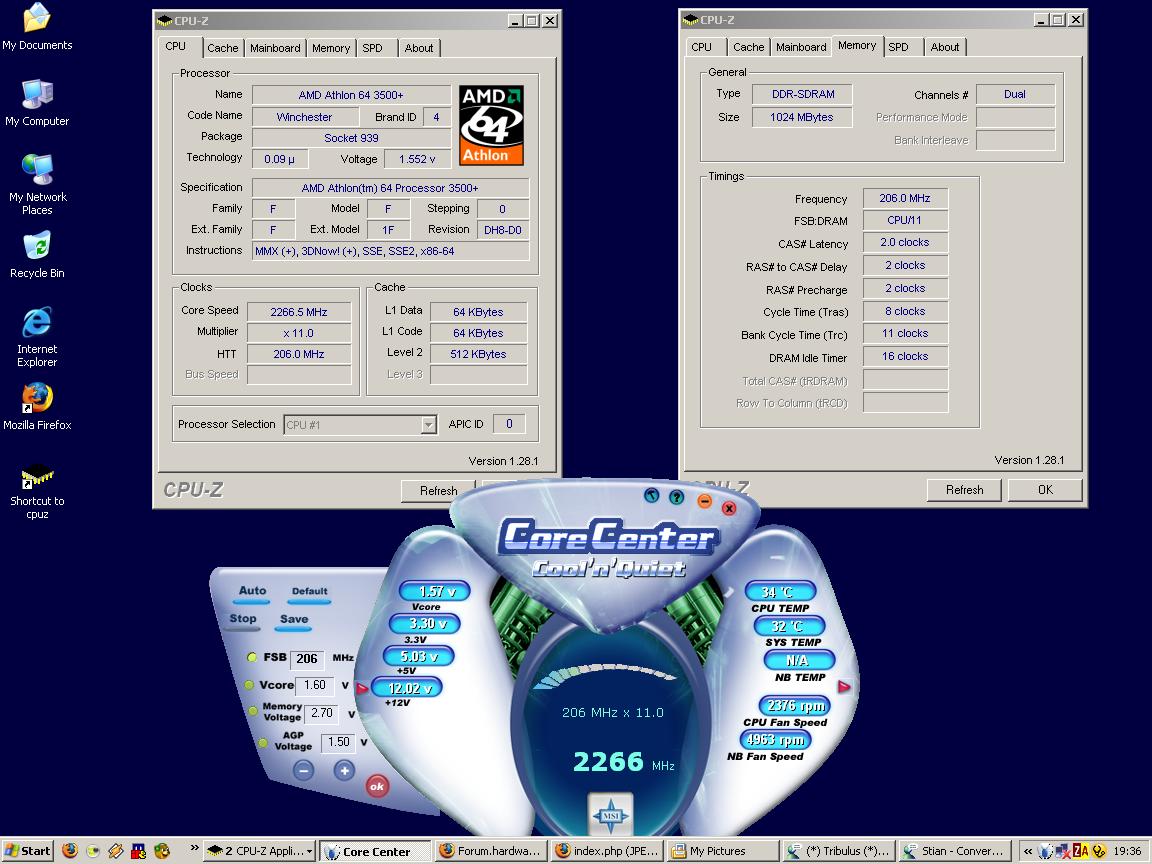
Task: Confirm settings with red ok button
Action: 377,786
